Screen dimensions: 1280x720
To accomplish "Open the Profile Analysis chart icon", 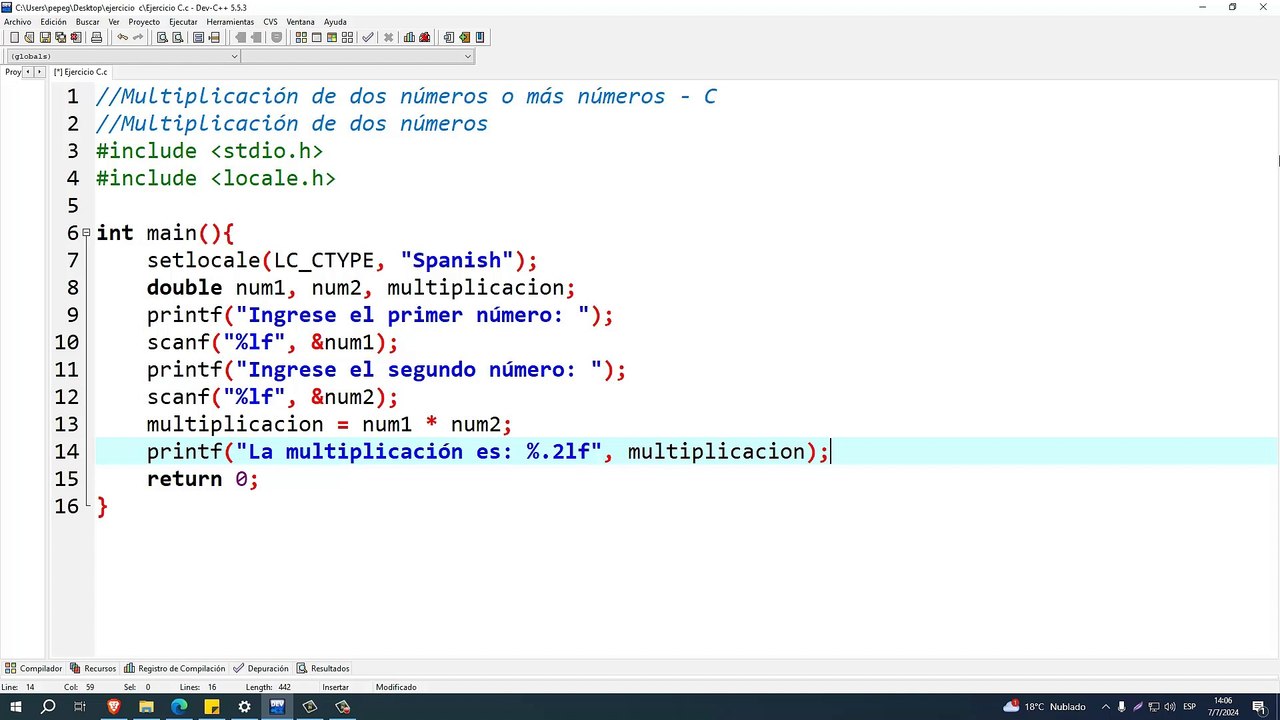I will [x=409, y=37].
